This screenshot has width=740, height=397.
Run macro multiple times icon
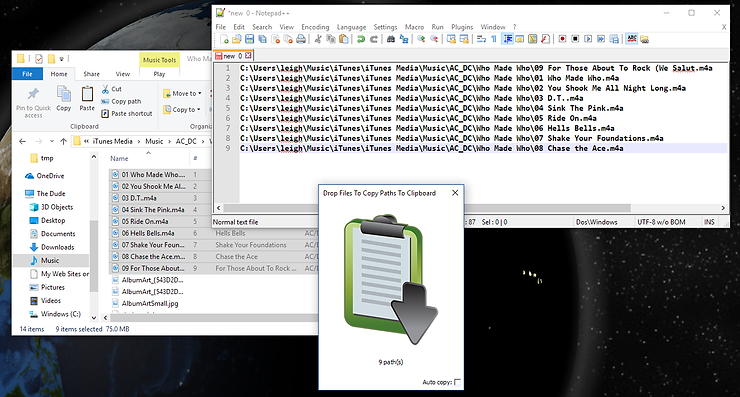[601, 39]
